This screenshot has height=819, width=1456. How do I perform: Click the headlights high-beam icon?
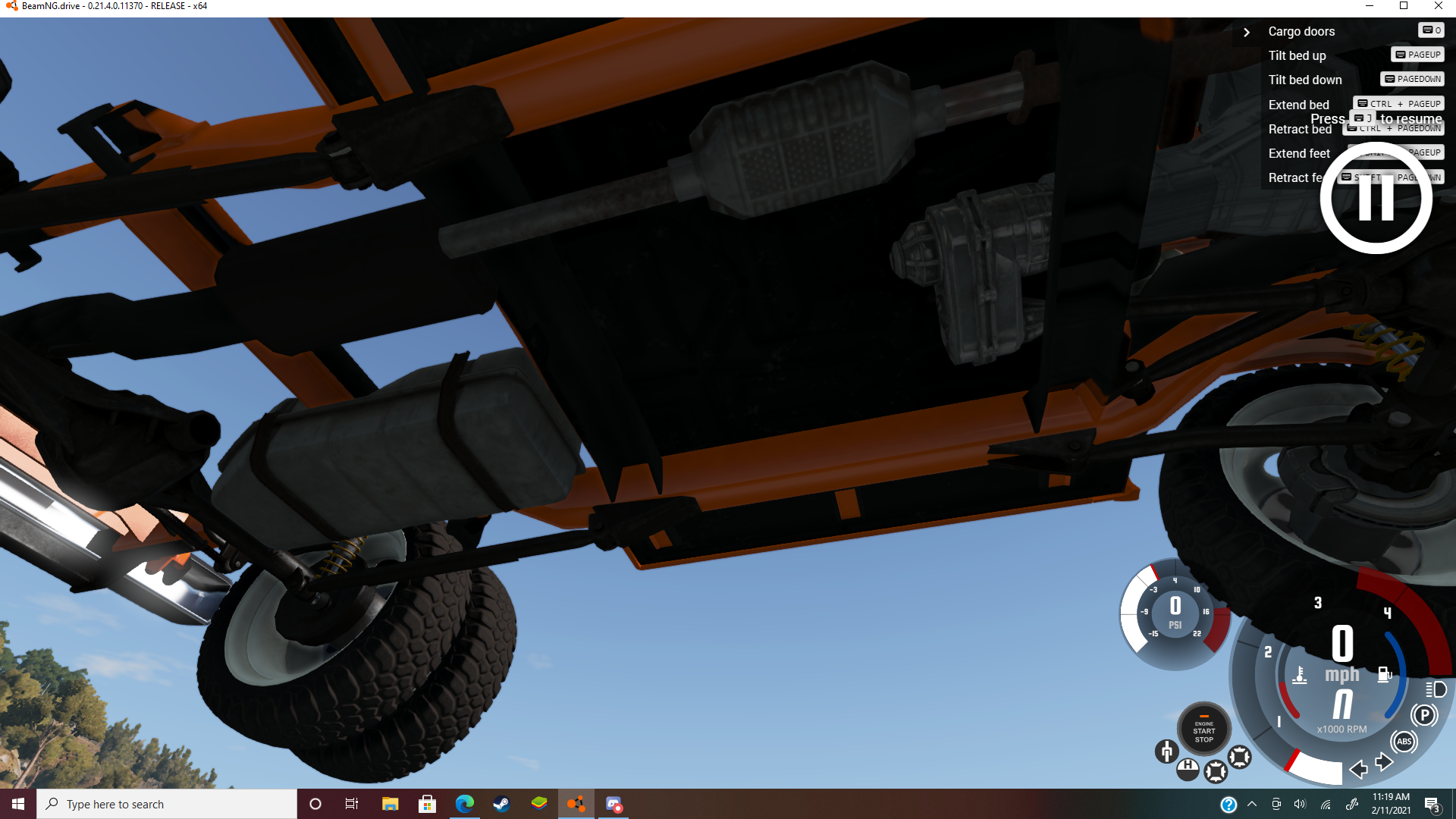(x=1436, y=689)
